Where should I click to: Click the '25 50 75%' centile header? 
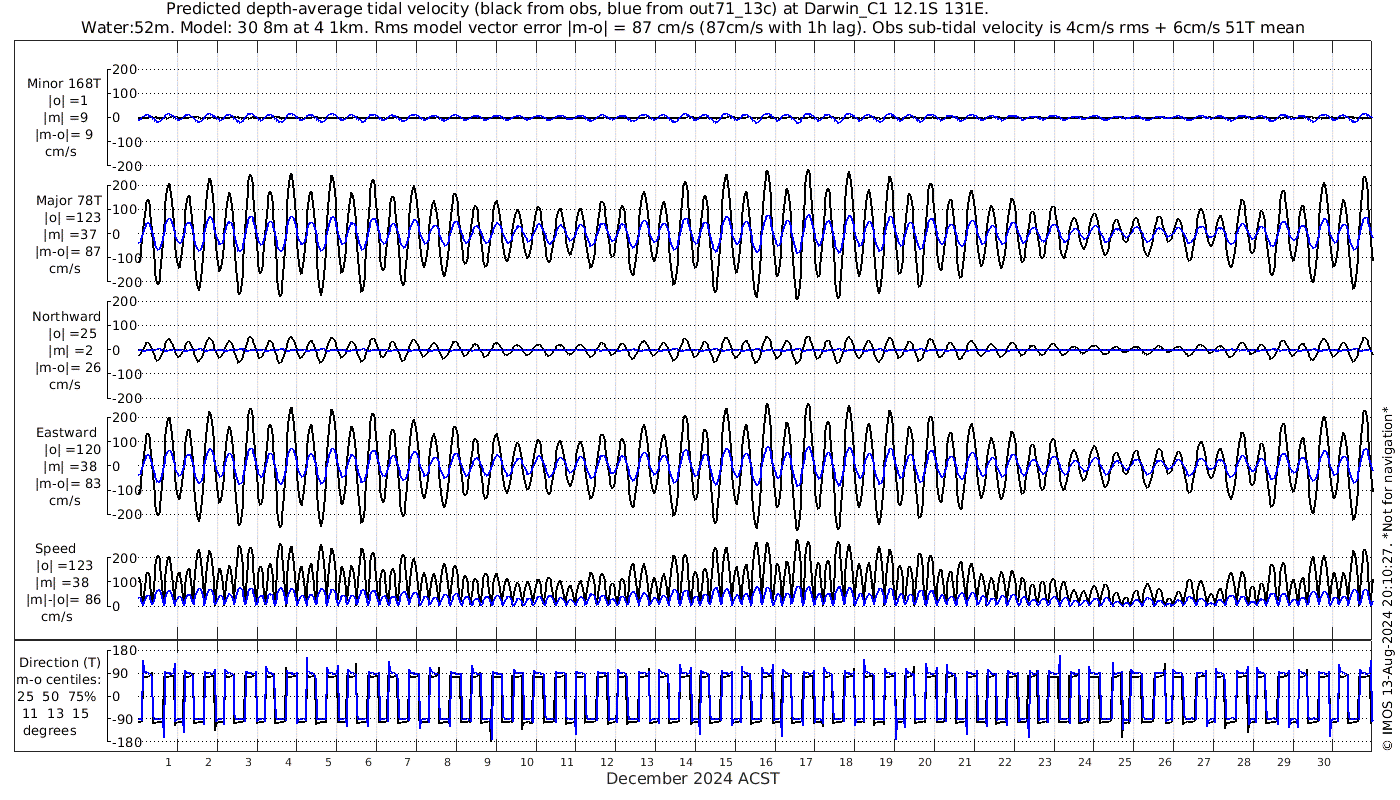coord(59,697)
